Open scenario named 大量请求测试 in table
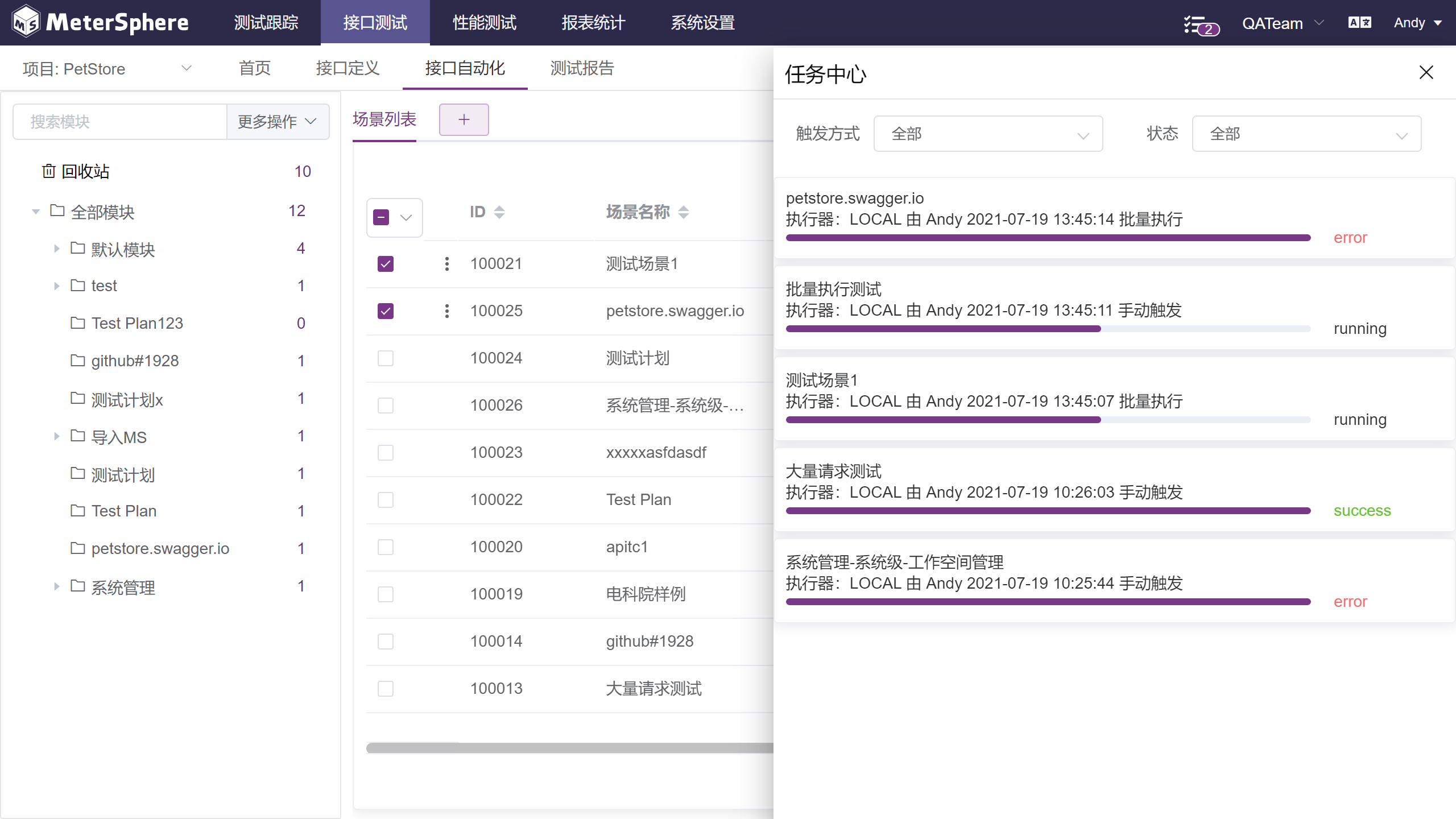This screenshot has height=819, width=1456. tap(653, 689)
